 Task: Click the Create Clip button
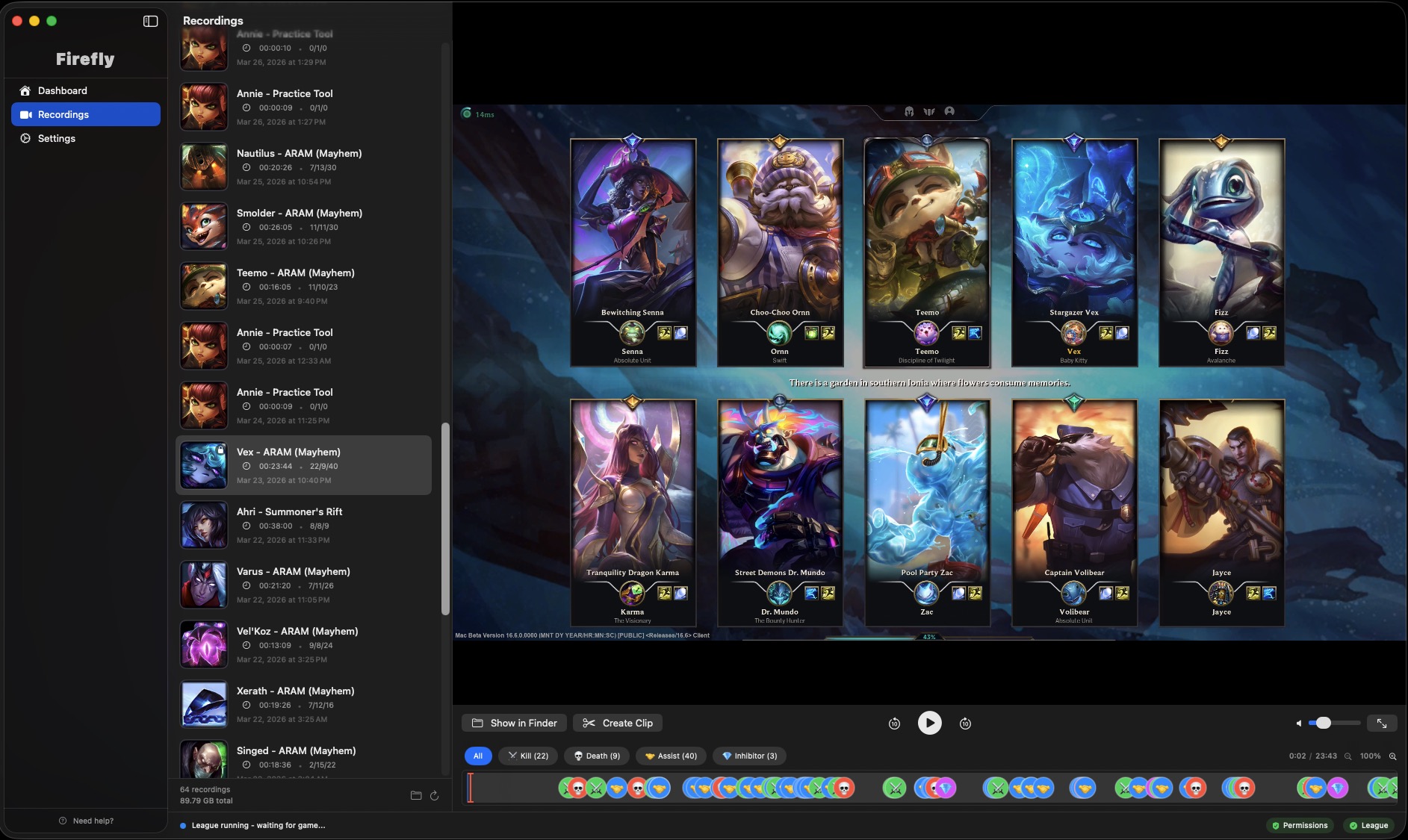pyautogui.click(x=618, y=723)
